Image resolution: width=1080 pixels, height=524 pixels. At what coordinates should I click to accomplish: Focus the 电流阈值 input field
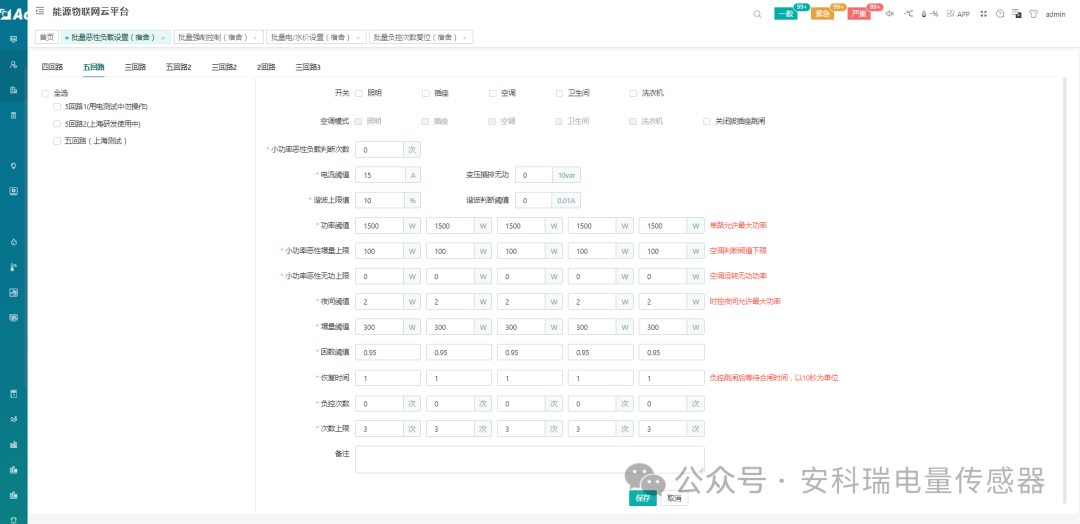tap(380, 175)
